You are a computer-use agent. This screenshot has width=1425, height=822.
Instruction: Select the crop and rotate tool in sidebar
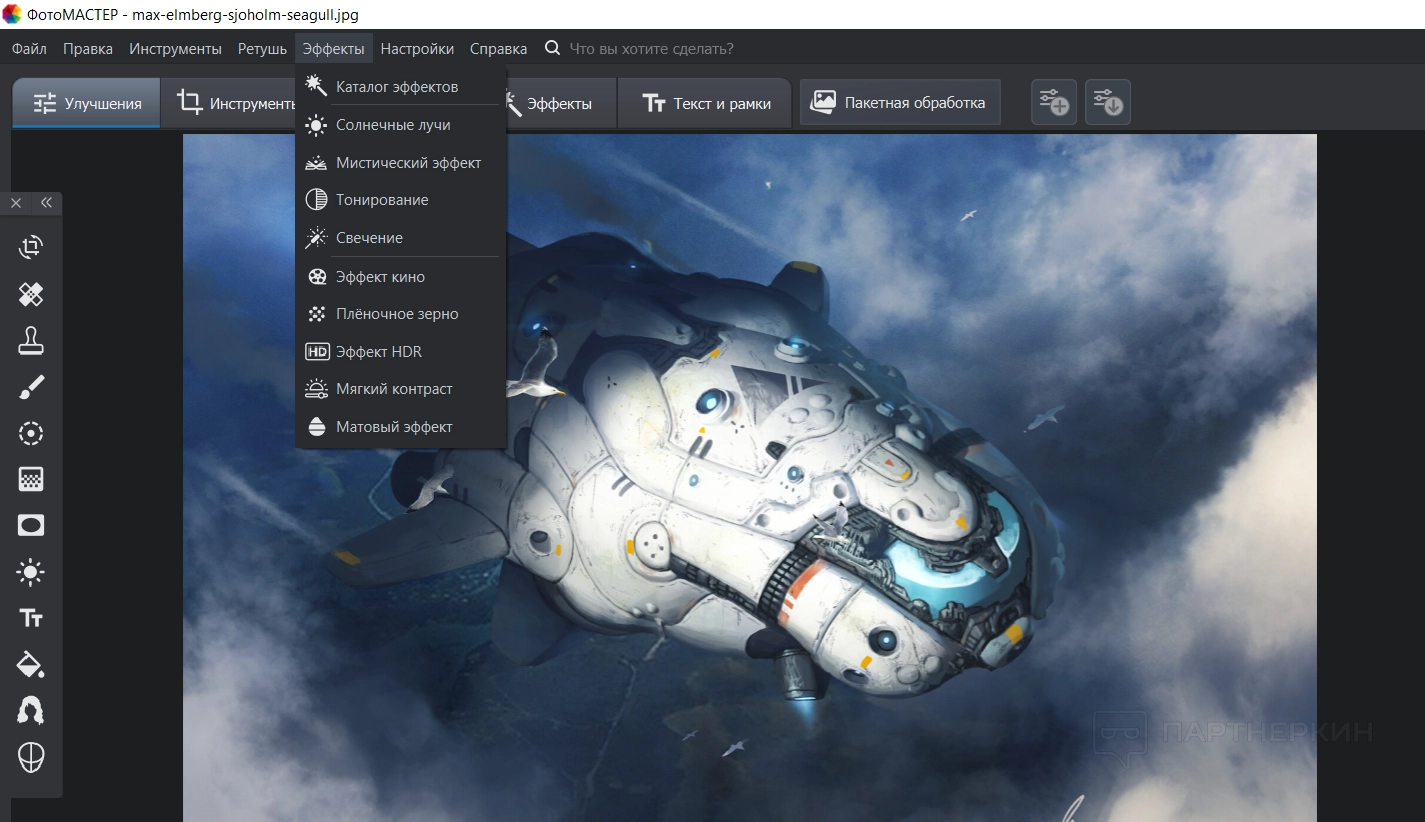(x=31, y=247)
